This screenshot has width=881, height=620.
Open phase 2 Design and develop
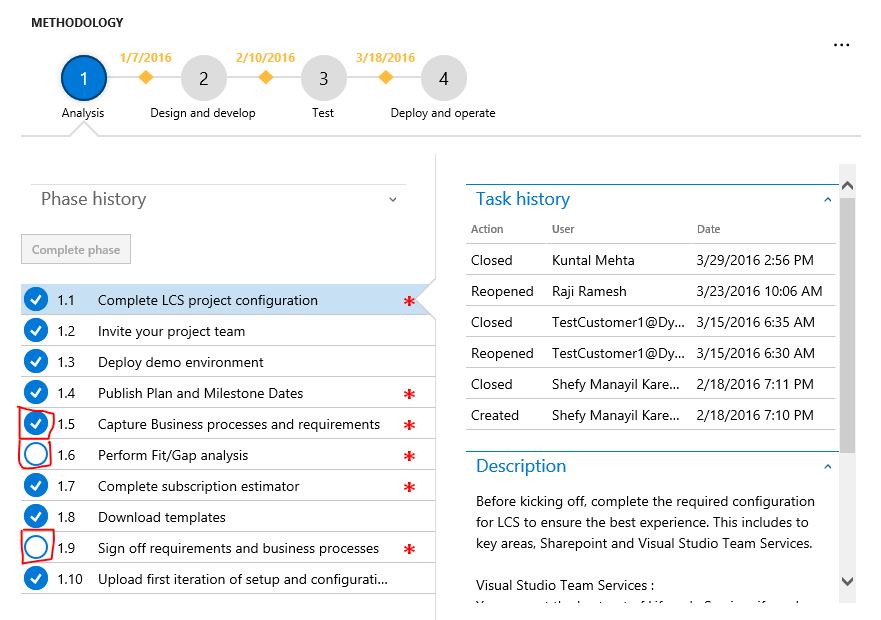[203, 78]
